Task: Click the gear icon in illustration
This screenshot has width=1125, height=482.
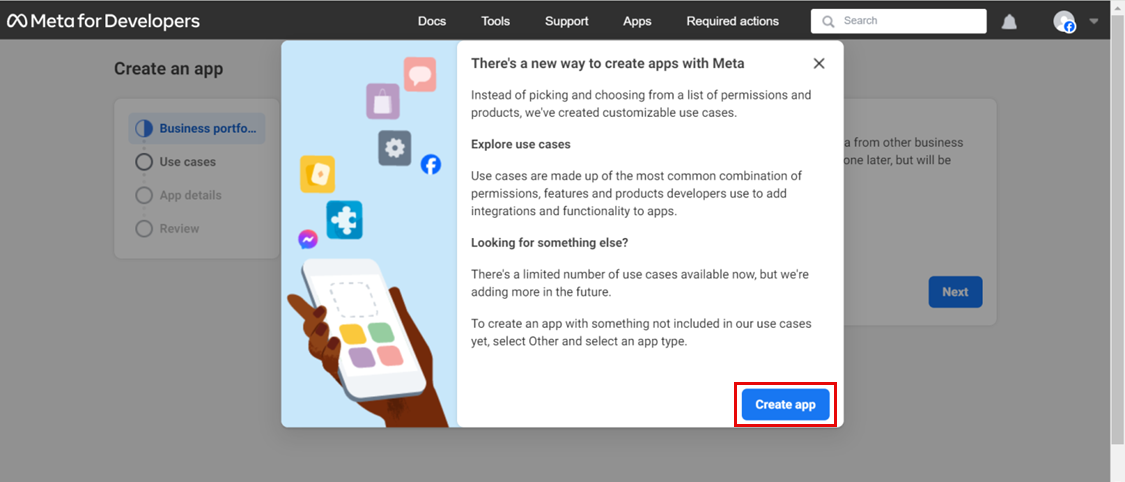Action: (x=395, y=148)
